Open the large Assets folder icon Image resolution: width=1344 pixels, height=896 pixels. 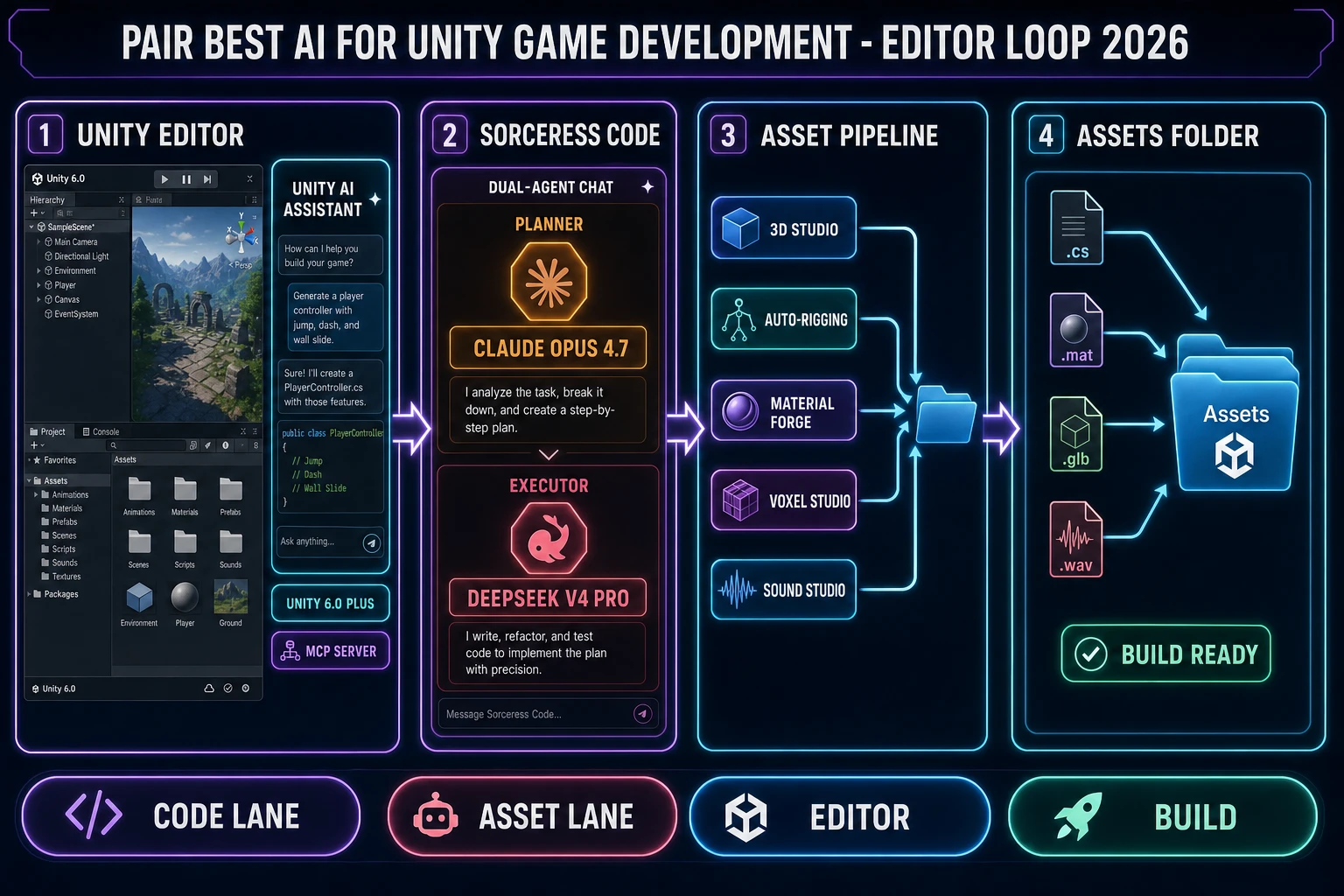(x=1235, y=414)
